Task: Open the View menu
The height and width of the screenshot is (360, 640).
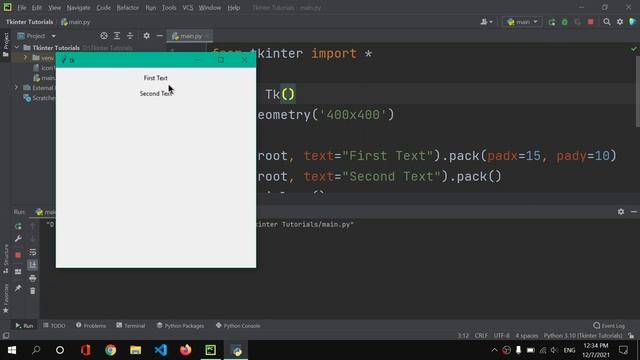Action: click(54, 8)
